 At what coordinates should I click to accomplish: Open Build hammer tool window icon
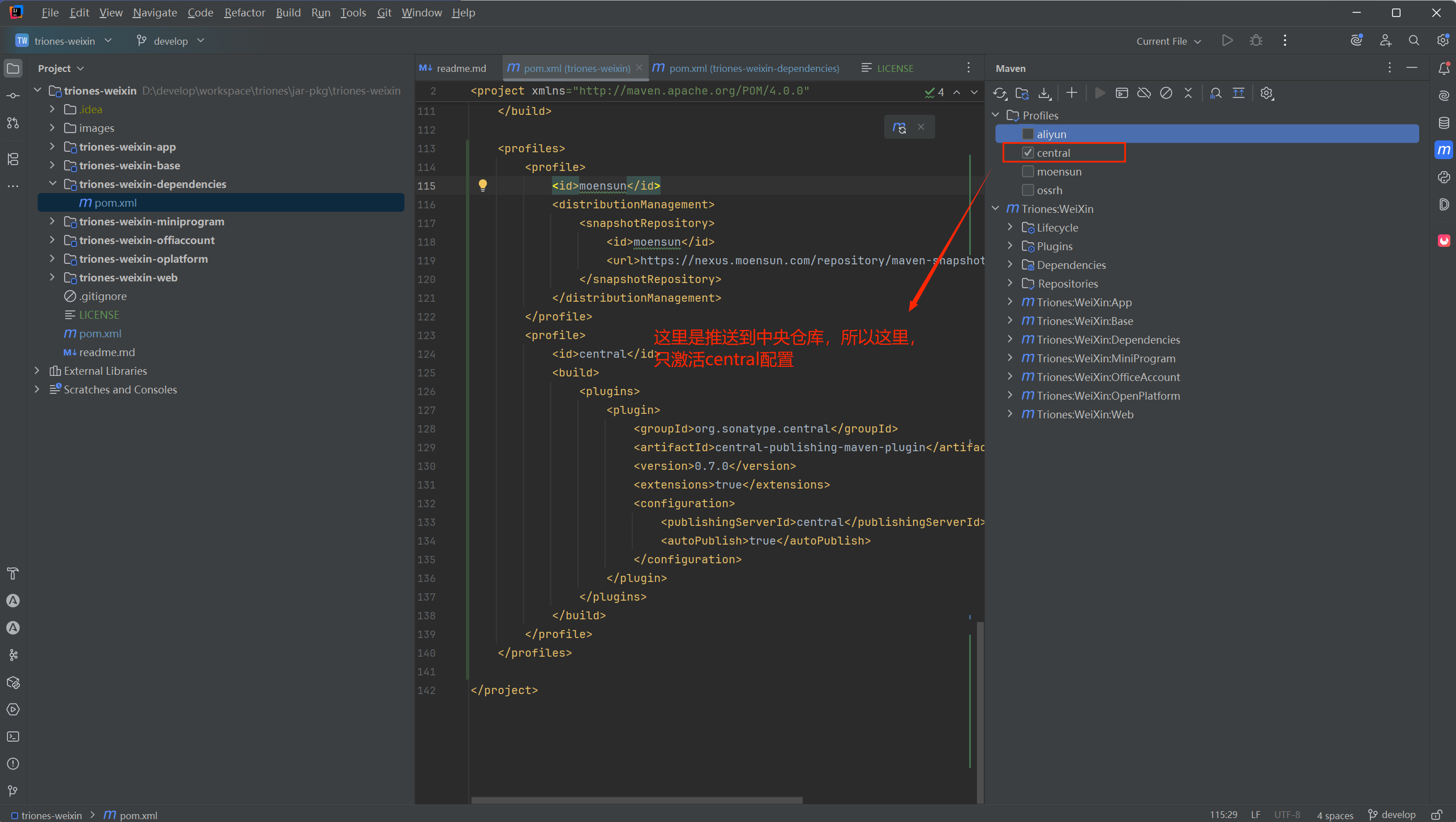(x=13, y=573)
